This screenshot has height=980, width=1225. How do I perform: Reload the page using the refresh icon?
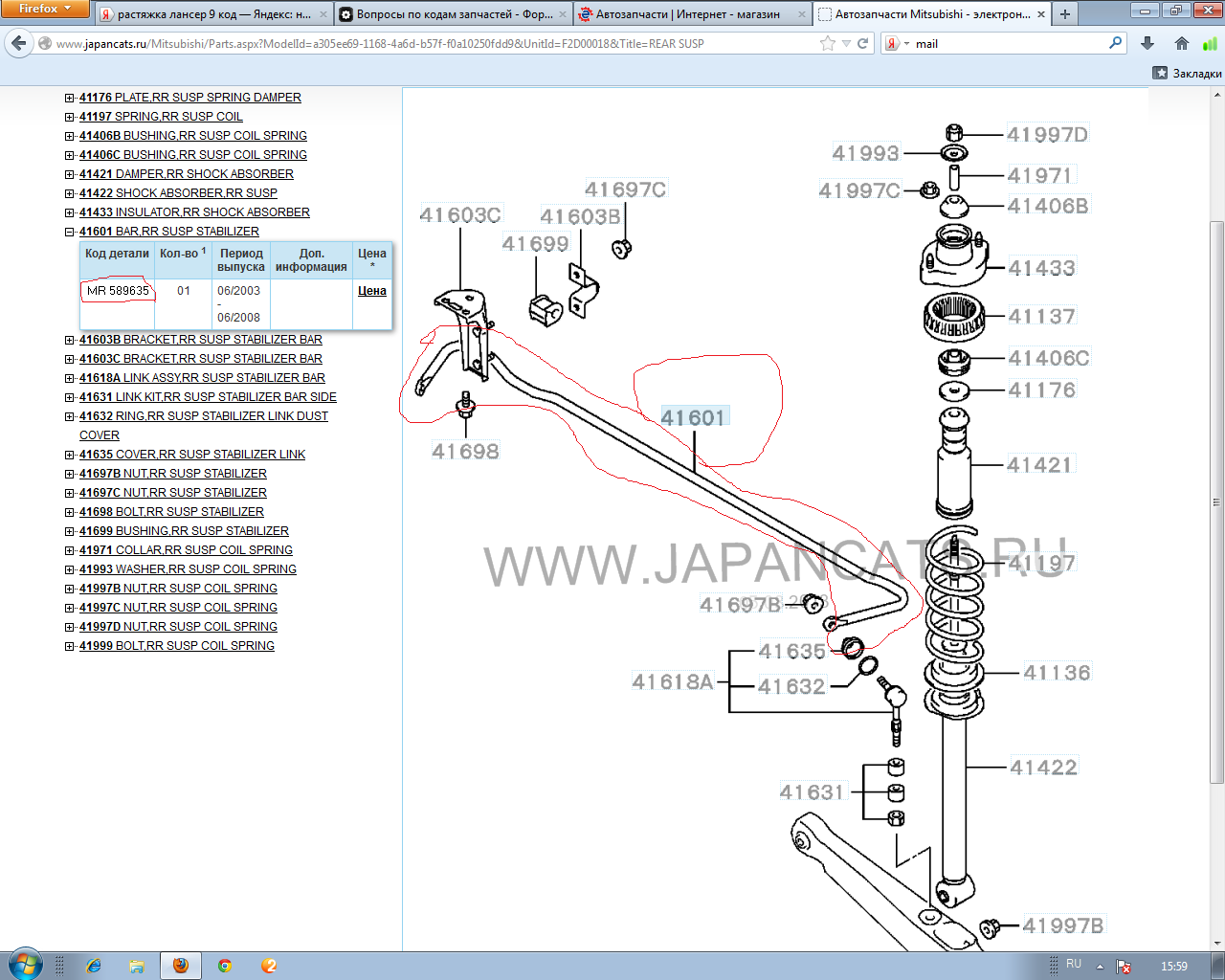tap(863, 43)
